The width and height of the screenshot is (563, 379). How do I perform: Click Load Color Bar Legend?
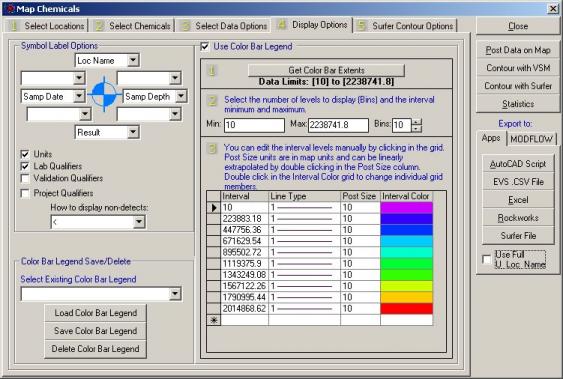(96, 313)
